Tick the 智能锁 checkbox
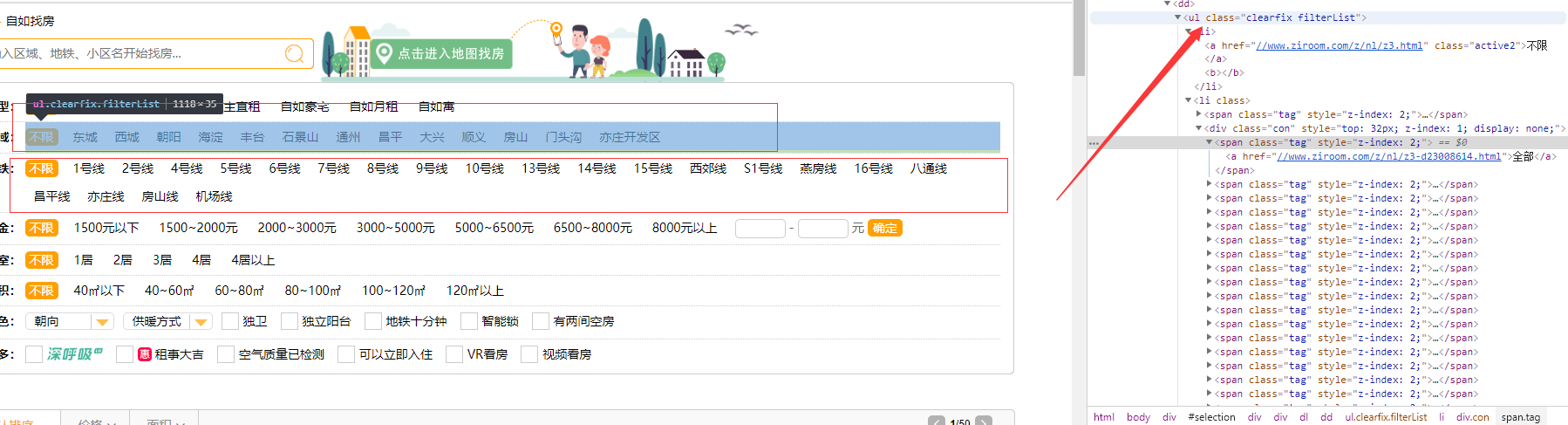The width and height of the screenshot is (1568, 425). (x=469, y=321)
